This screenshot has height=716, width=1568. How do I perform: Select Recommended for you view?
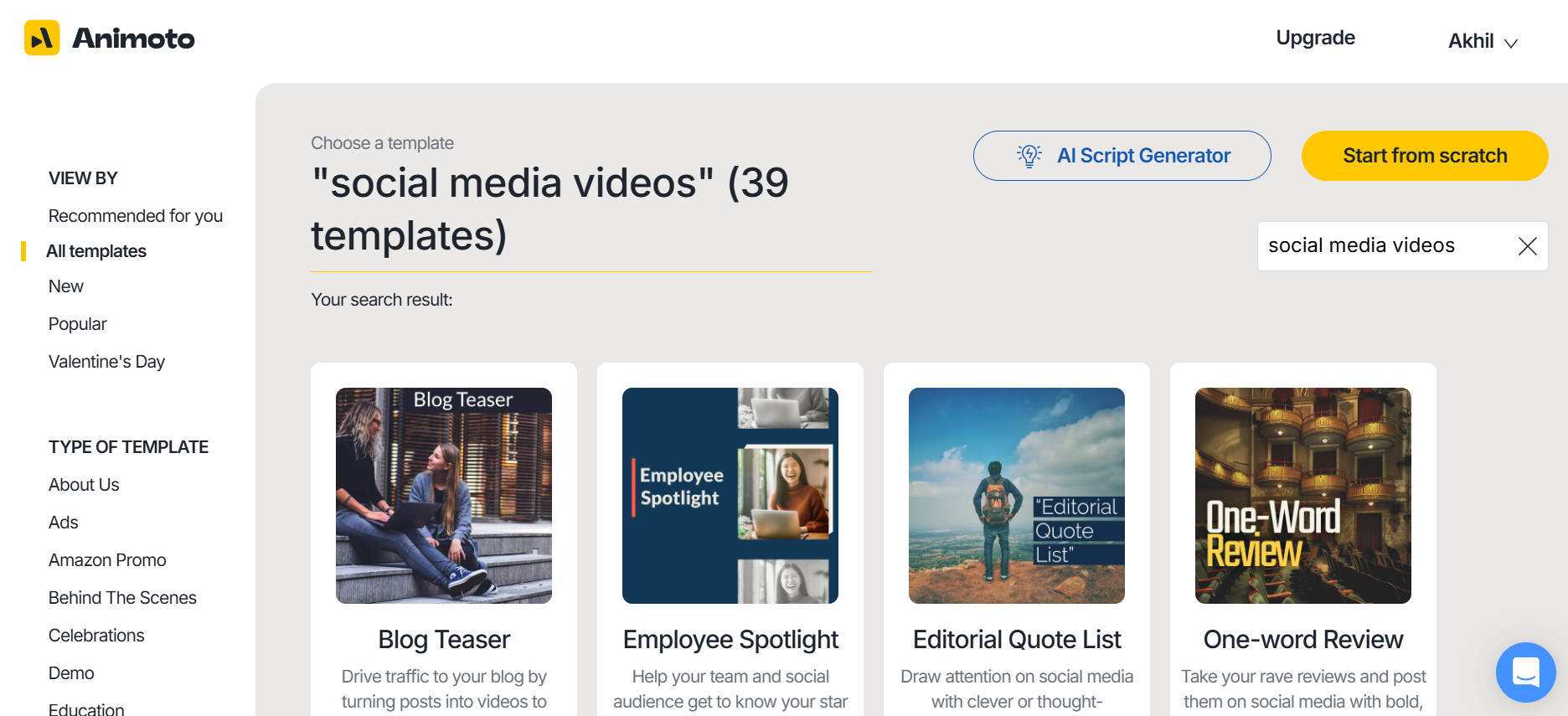click(136, 216)
